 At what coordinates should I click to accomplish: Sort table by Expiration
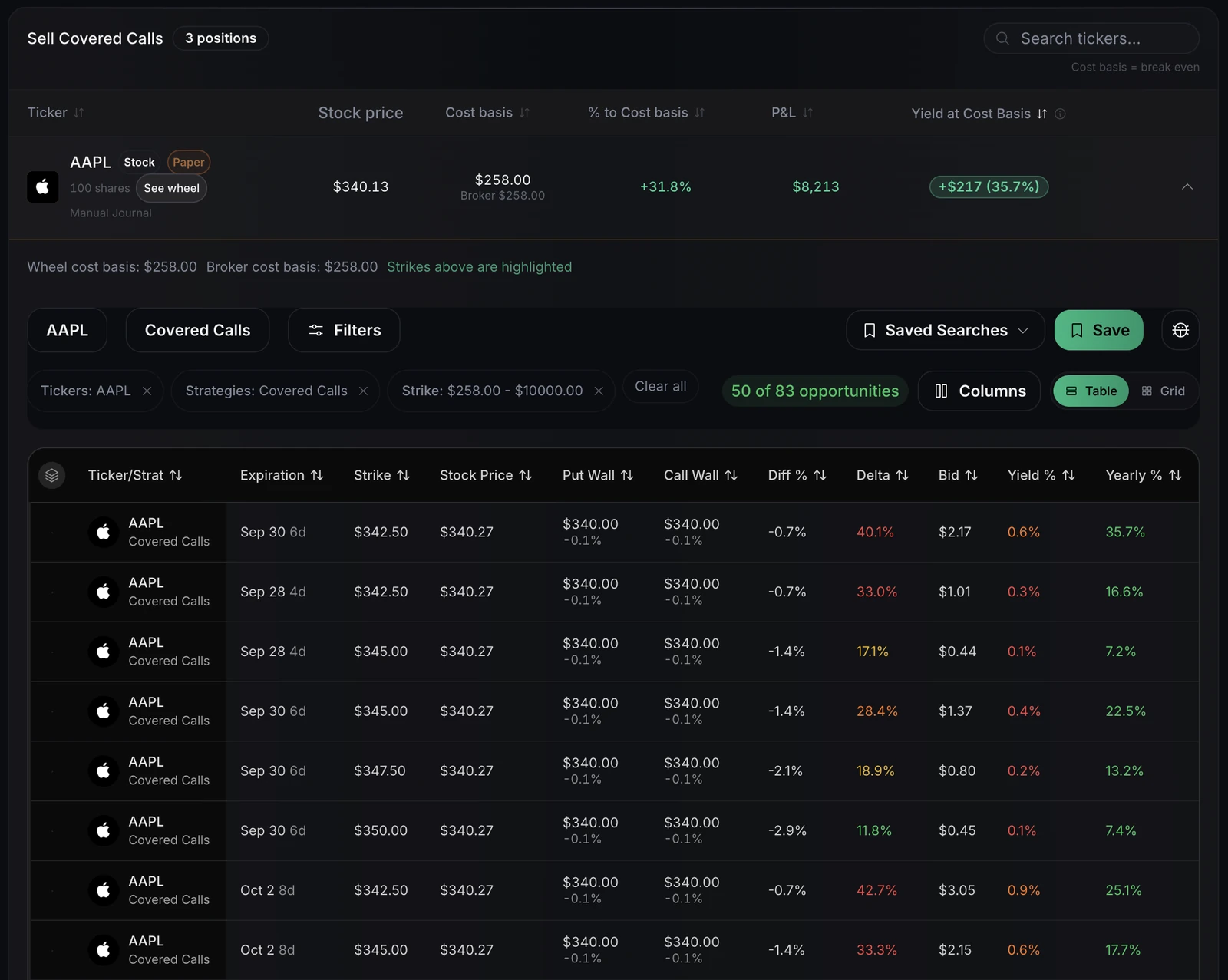coord(282,475)
